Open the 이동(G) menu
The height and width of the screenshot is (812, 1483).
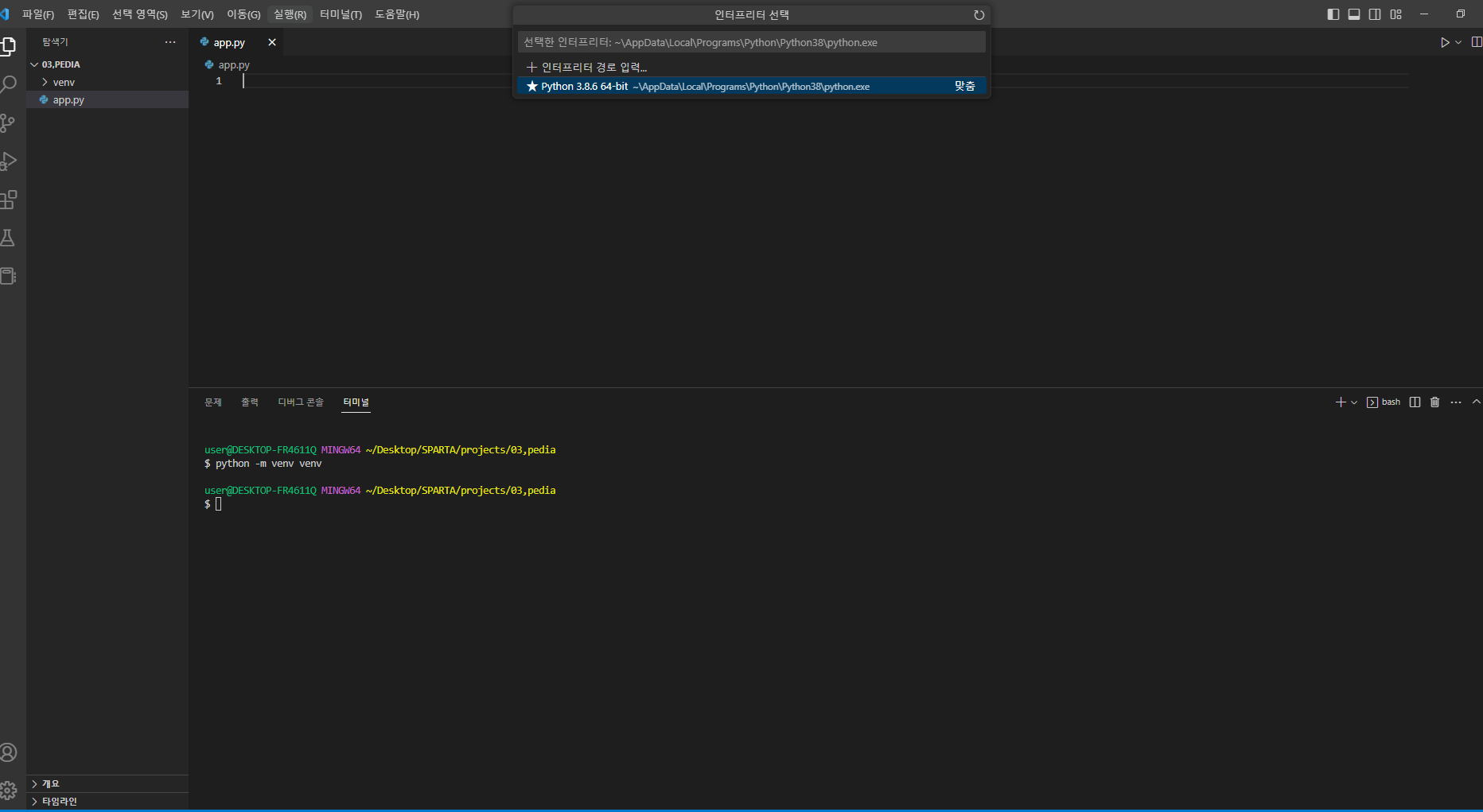click(243, 14)
